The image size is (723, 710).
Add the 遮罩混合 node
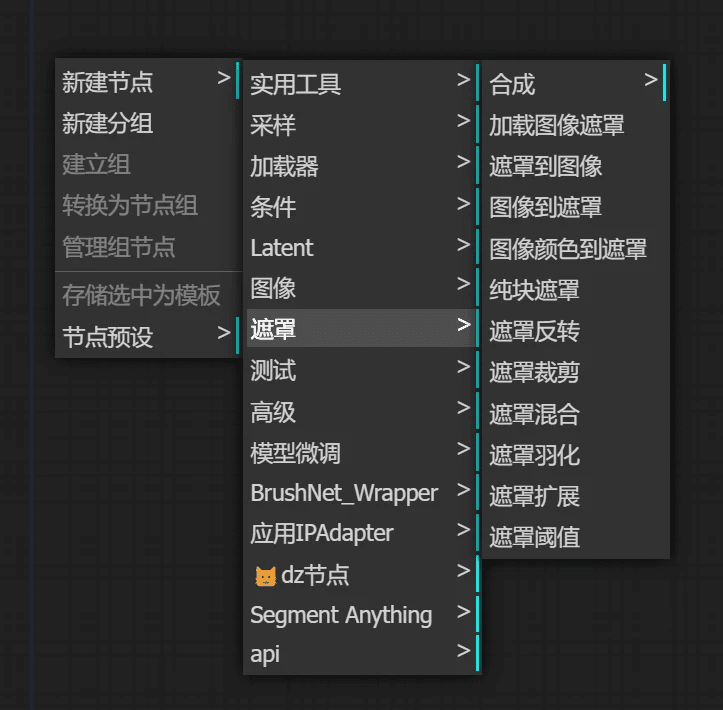[x=576, y=413]
